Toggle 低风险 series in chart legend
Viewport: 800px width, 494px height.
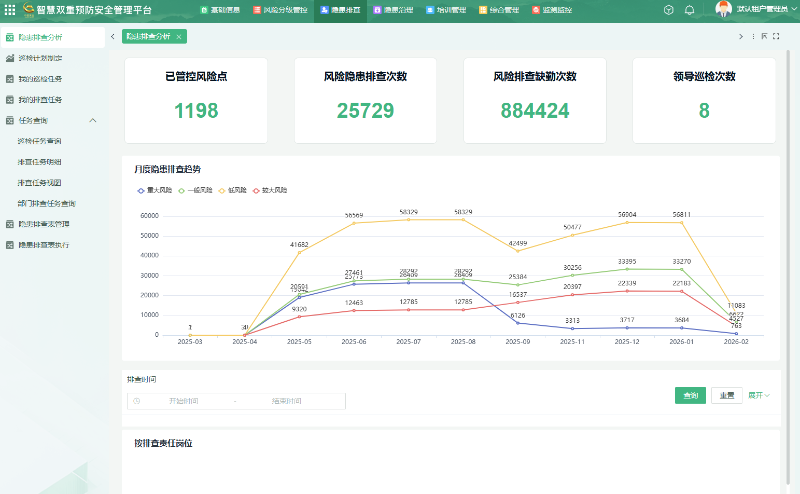(x=233, y=190)
